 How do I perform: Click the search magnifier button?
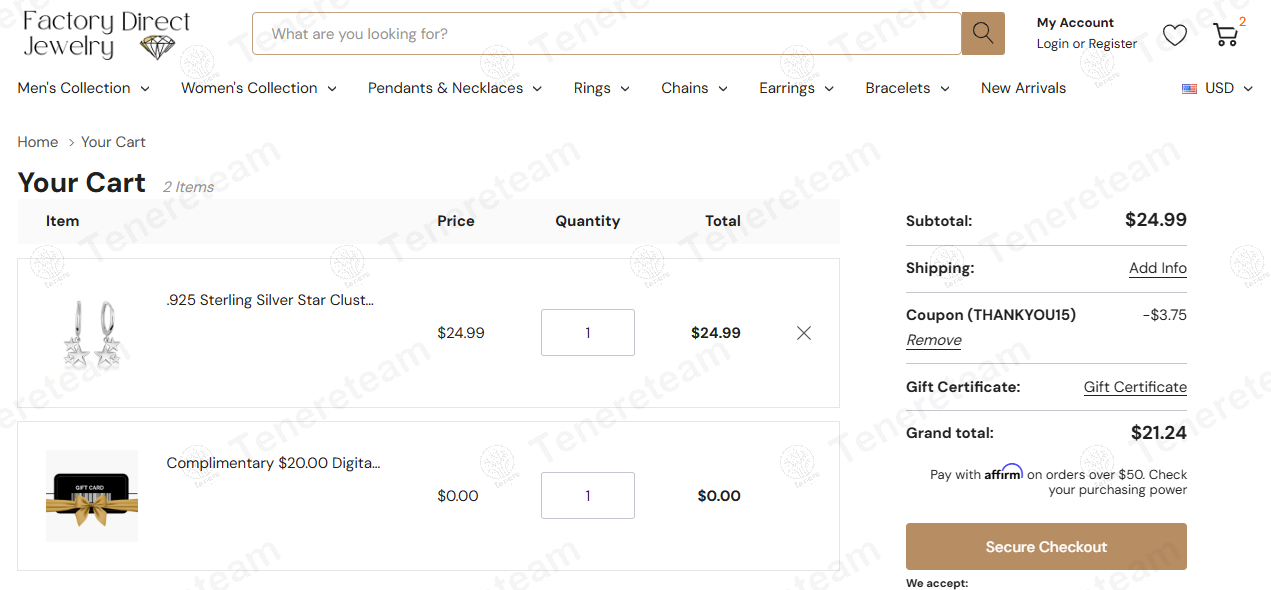point(982,34)
